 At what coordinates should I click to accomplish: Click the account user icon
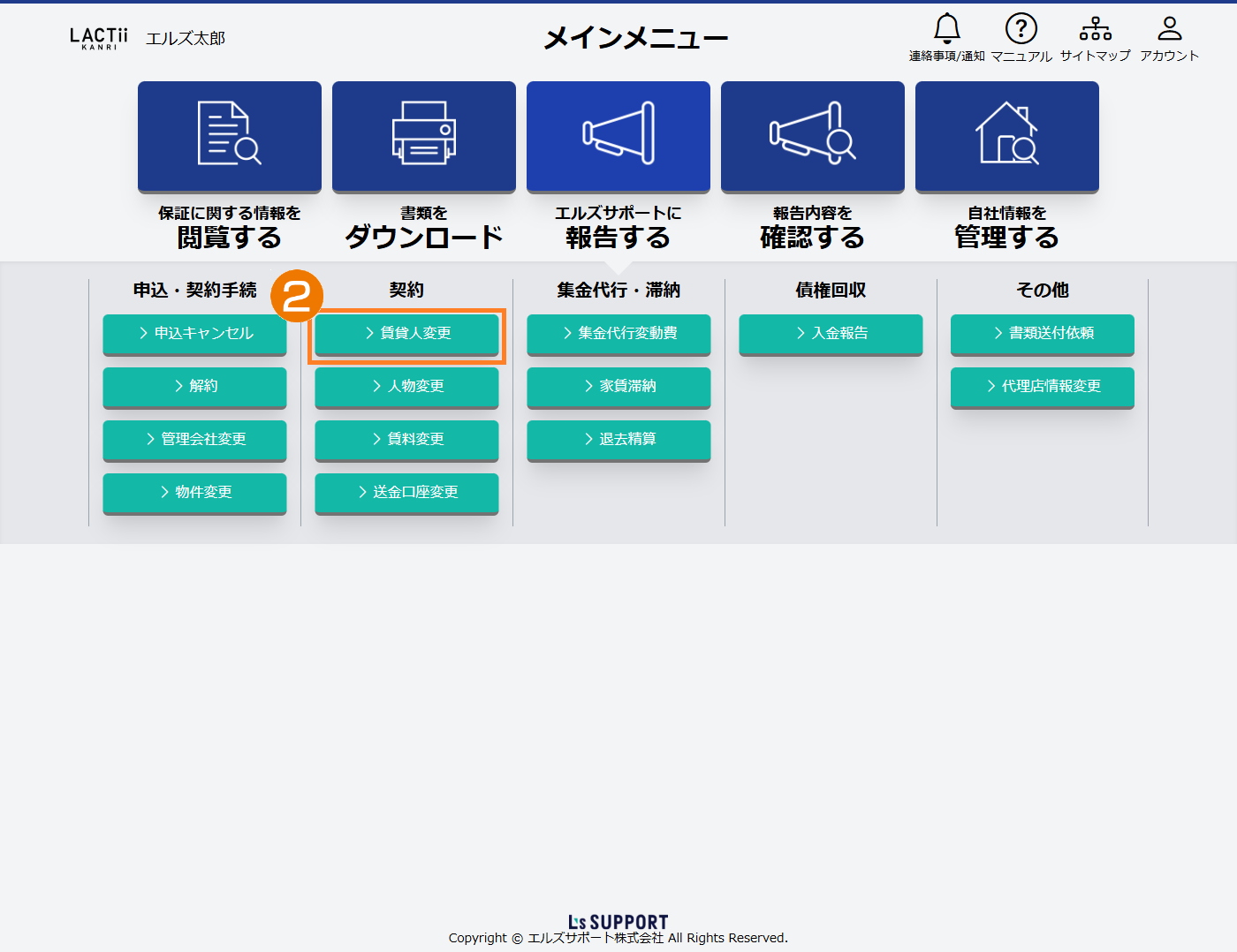point(1169,29)
